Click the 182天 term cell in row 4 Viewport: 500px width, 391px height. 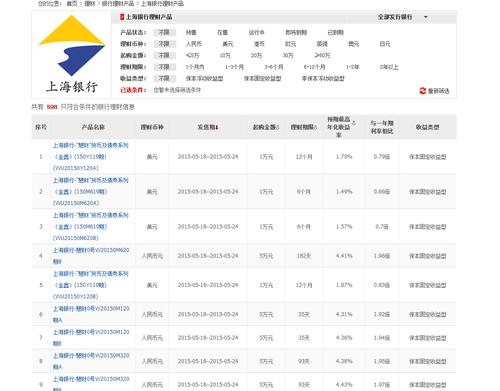click(x=304, y=256)
